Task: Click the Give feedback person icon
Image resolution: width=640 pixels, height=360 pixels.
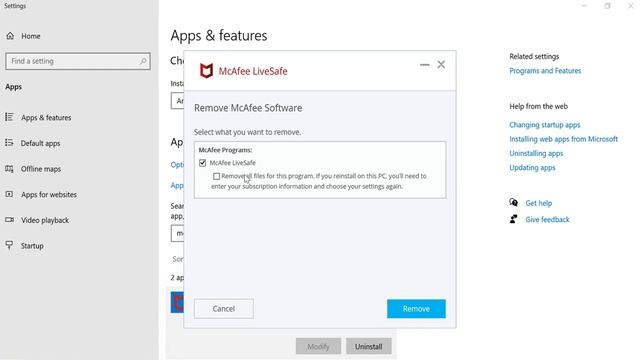Action: click(513, 219)
